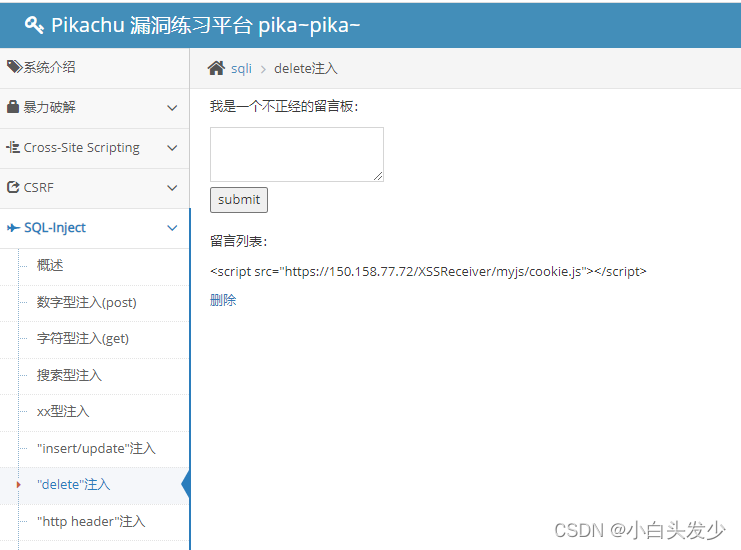Click the sqli breadcrumb link
Image resolution: width=741 pixels, height=550 pixels.
pyautogui.click(x=241, y=69)
